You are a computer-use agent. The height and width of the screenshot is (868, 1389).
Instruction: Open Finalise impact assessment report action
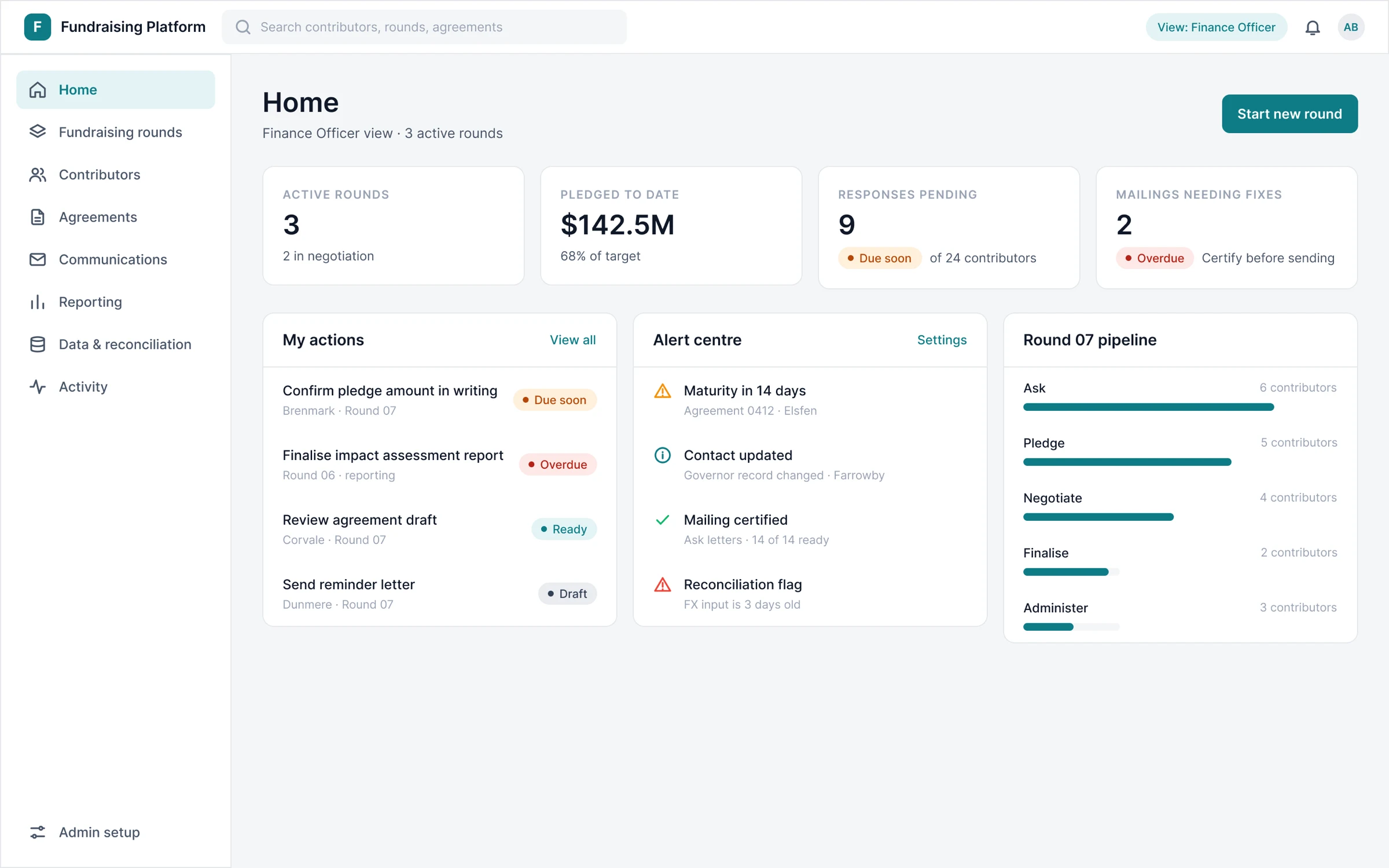point(439,465)
